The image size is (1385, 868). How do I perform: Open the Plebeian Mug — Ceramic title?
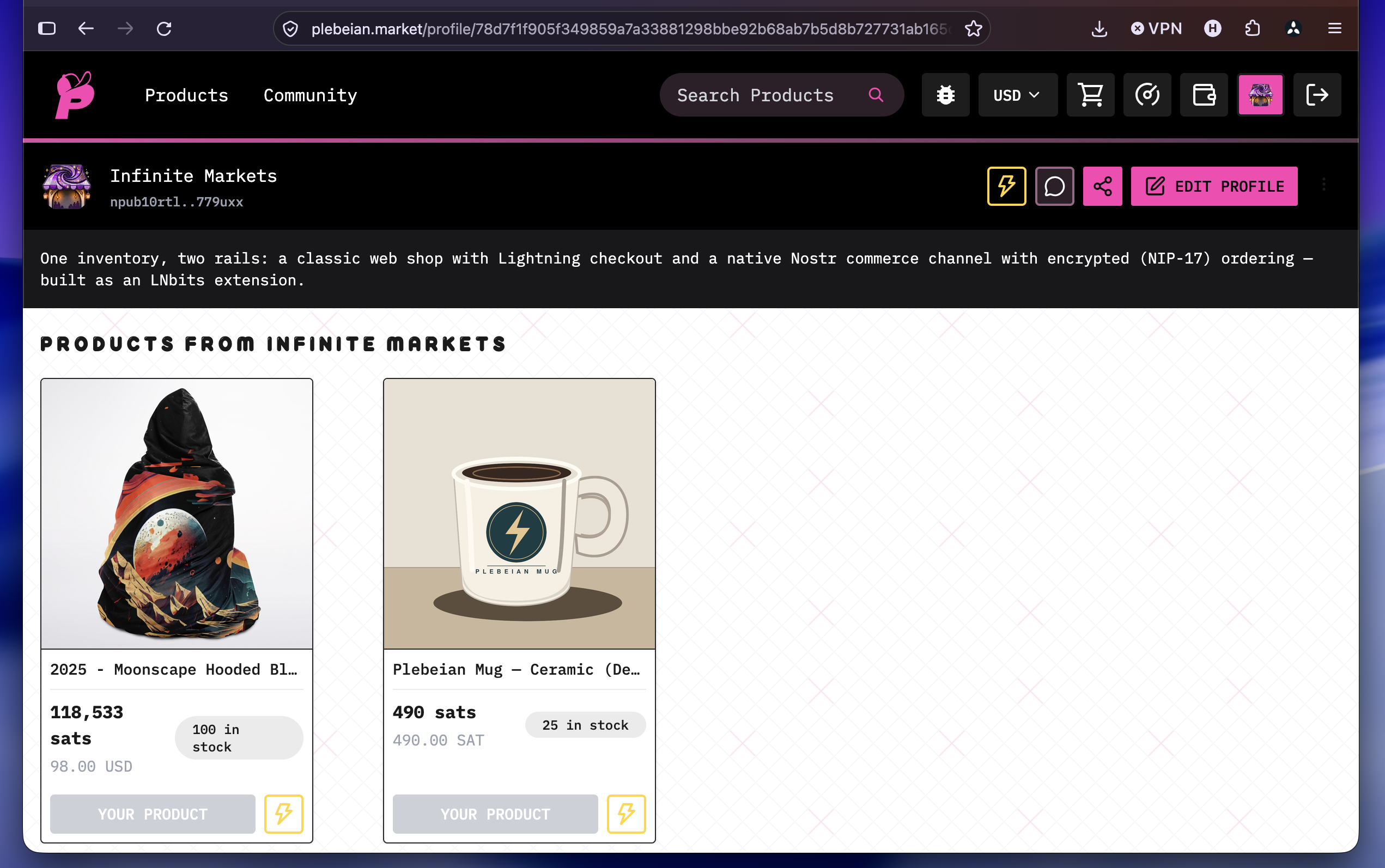tap(517, 669)
